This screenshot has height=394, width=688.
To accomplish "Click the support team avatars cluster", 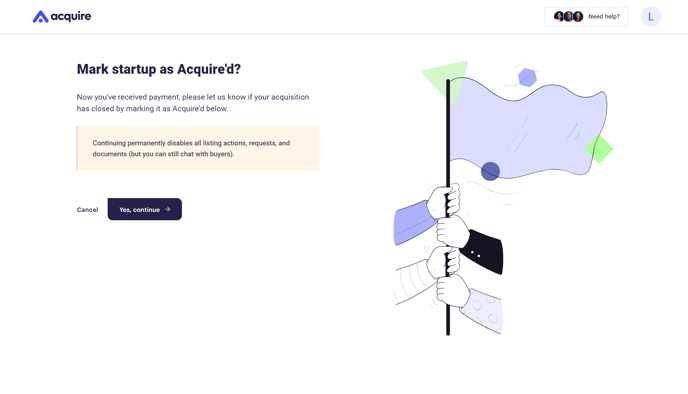I will [568, 17].
